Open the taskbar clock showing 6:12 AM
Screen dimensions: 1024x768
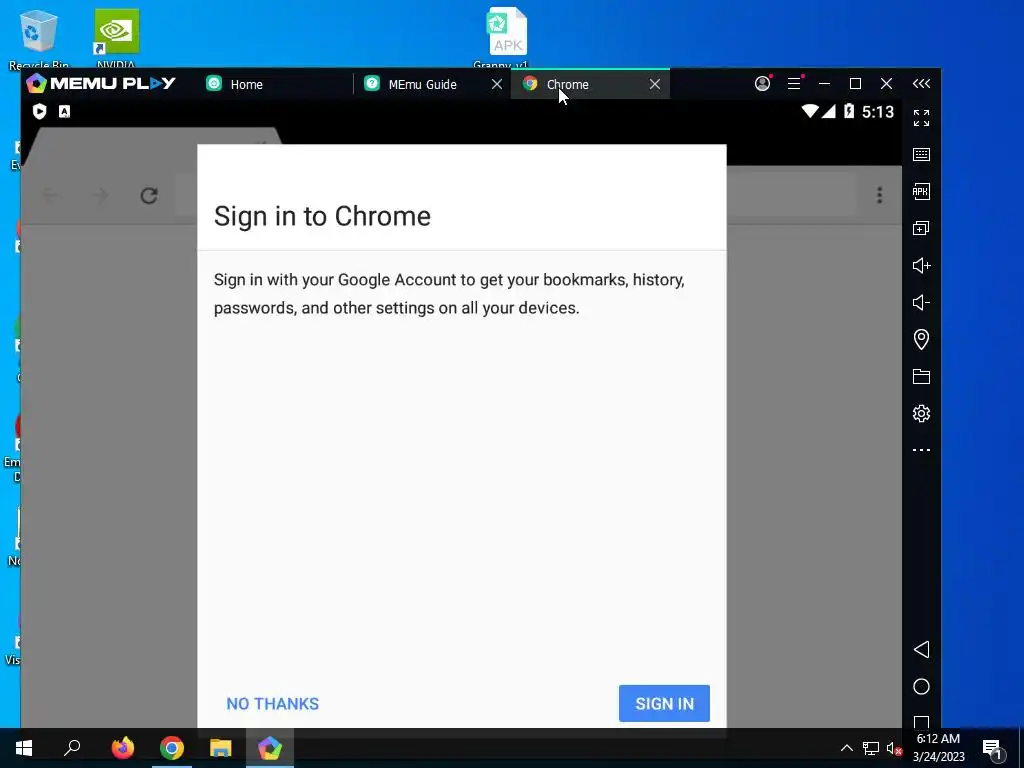(x=938, y=748)
